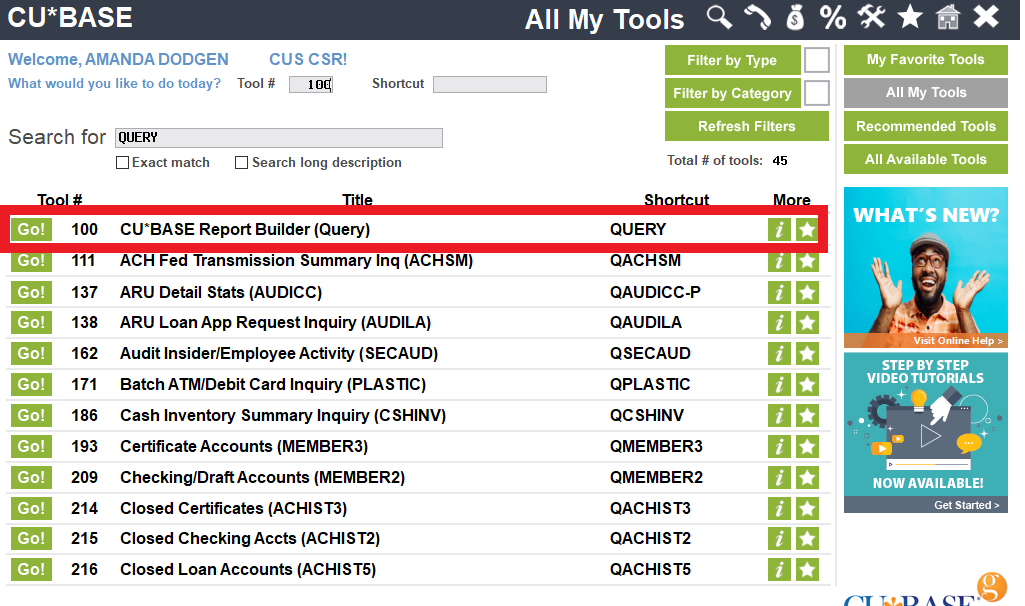This screenshot has height=606, width=1025.
Task: Click Go! for ARU Detail Stats
Action: [x=31, y=292]
